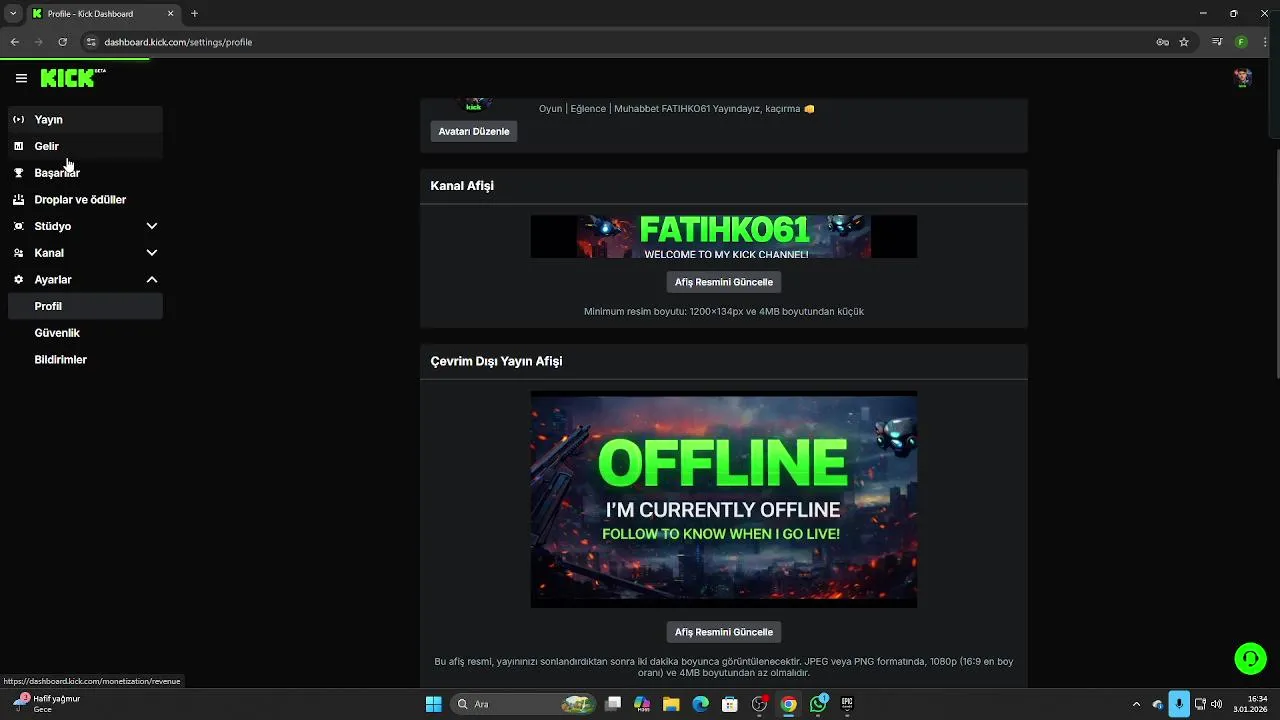Close the Profile - Kick Dashboard tab

(170, 13)
